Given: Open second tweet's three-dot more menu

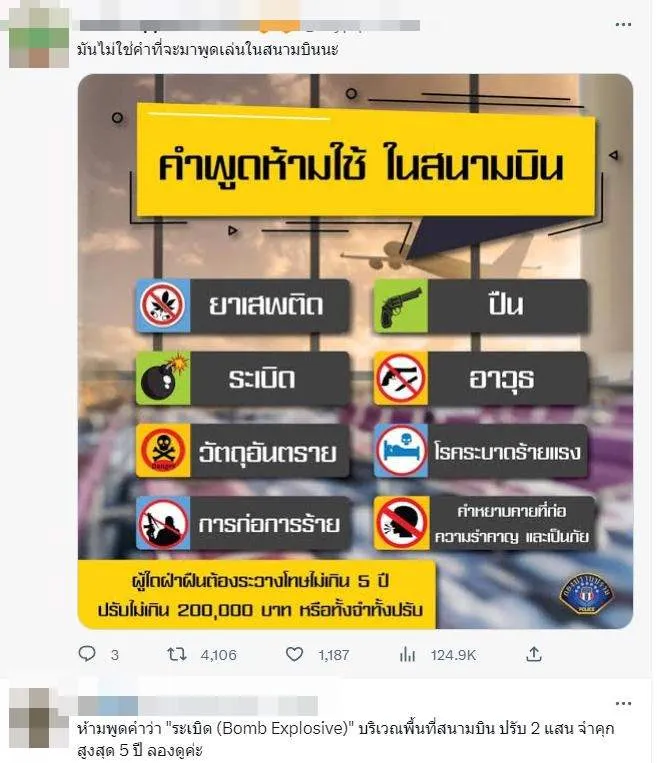Looking at the screenshot, I should [x=623, y=704].
